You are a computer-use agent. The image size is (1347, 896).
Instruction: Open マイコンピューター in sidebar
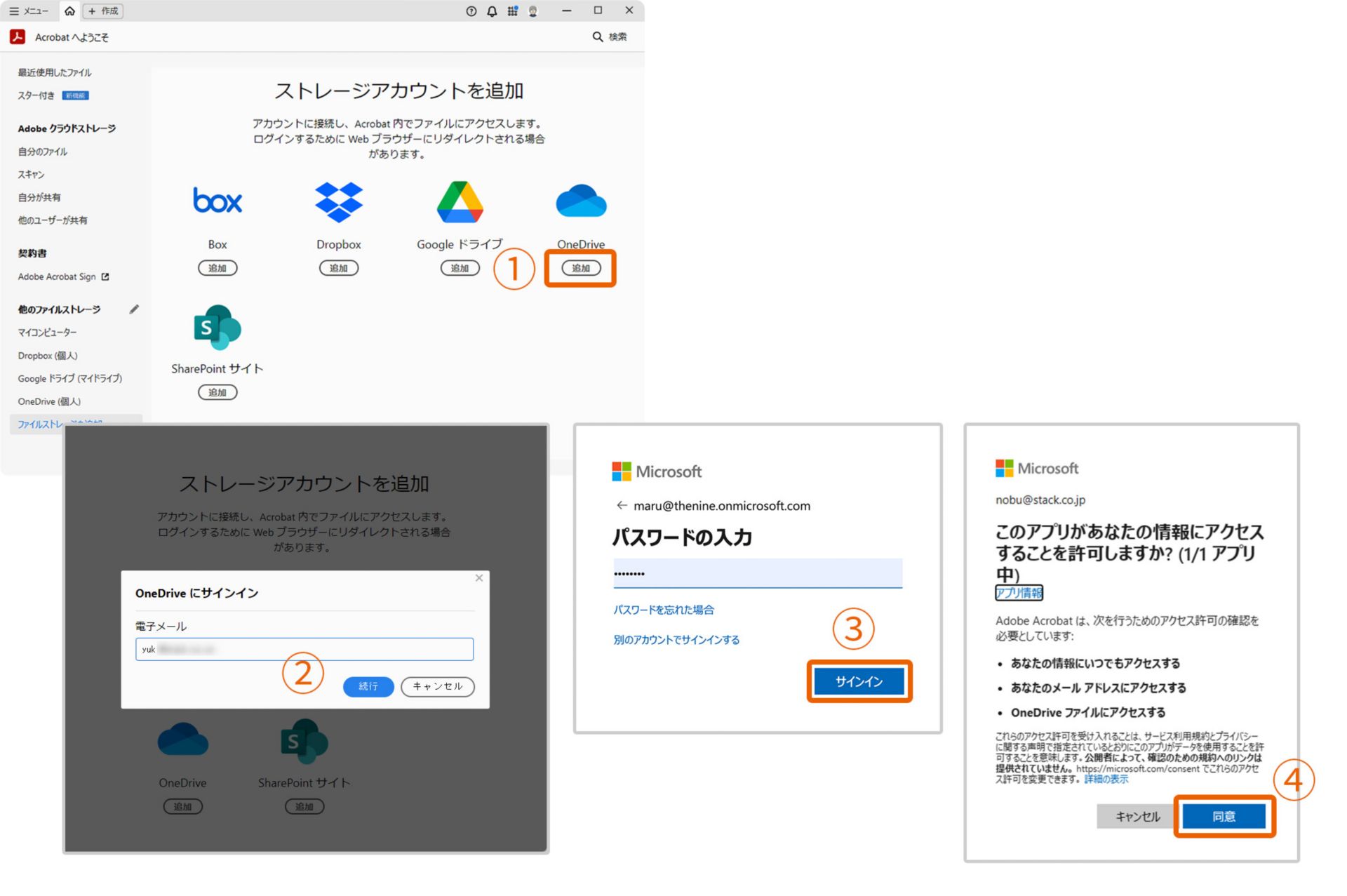(x=47, y=333)
